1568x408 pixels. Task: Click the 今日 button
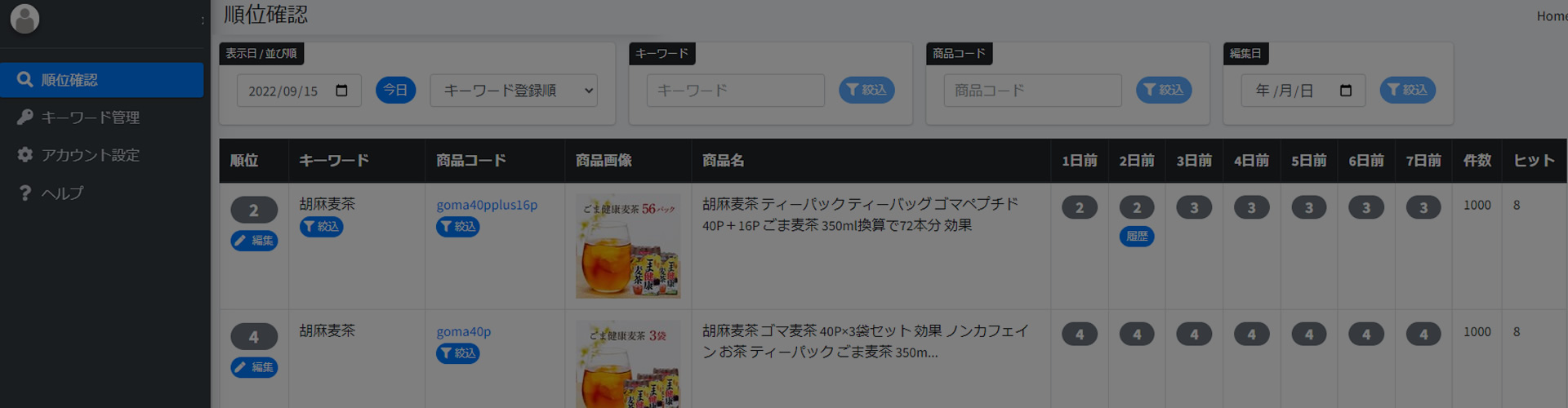coord(395,90)
